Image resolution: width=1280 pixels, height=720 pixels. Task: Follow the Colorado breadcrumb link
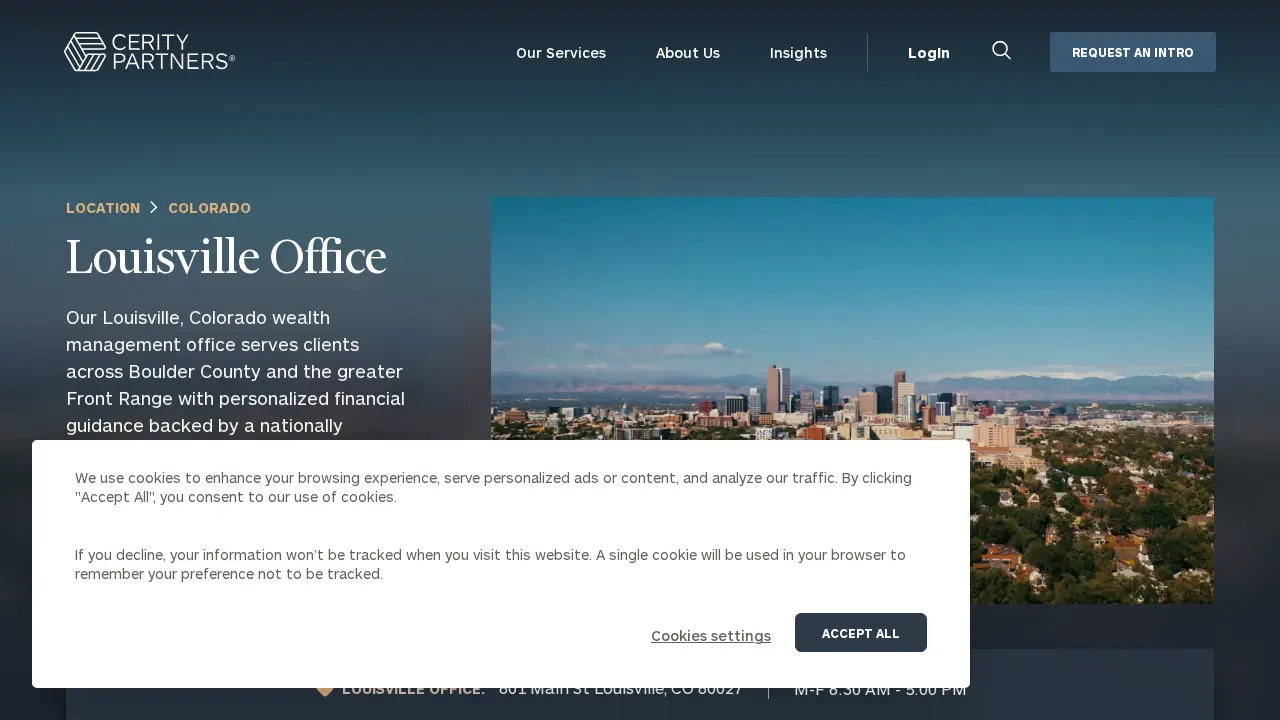click(x=209, y=208)
